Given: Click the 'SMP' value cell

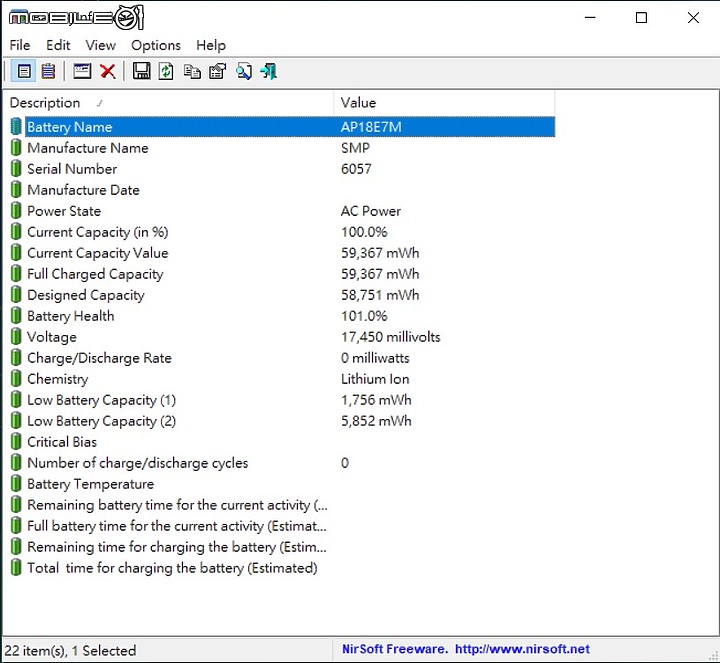Looking at the screenshot, I should point(355,148).
